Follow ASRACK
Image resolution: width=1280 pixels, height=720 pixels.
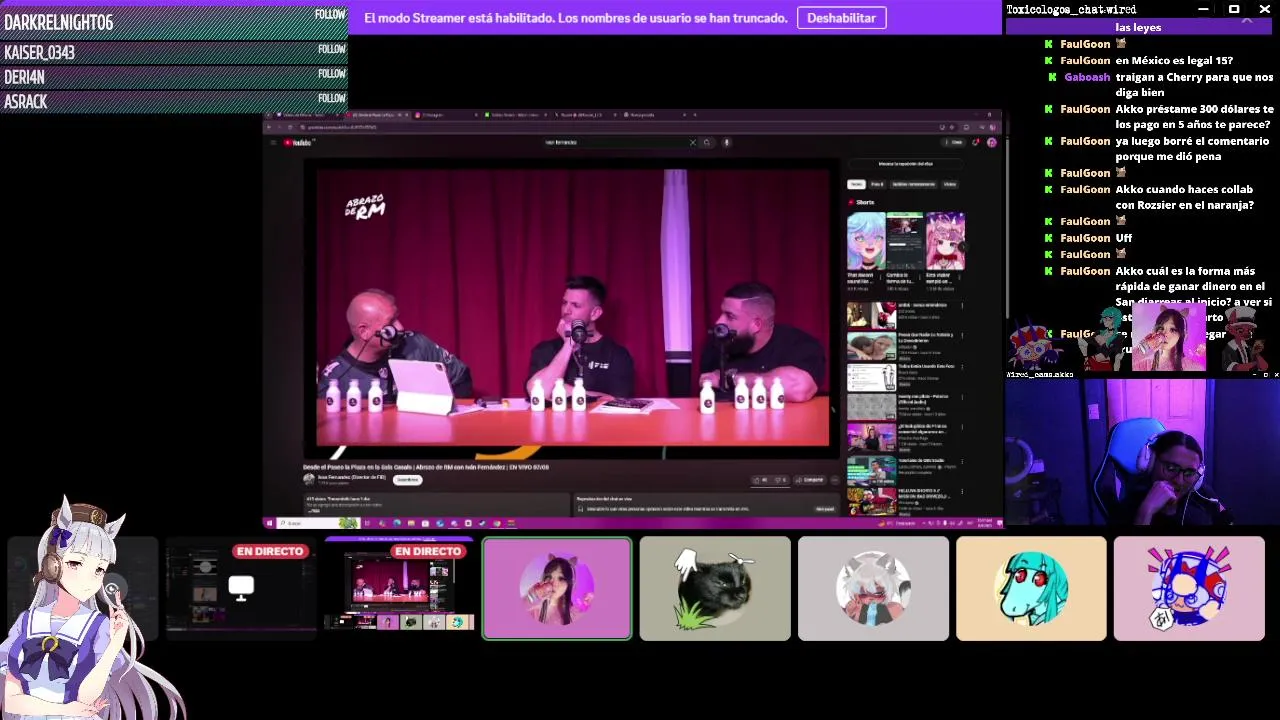(x=332, y=98)
